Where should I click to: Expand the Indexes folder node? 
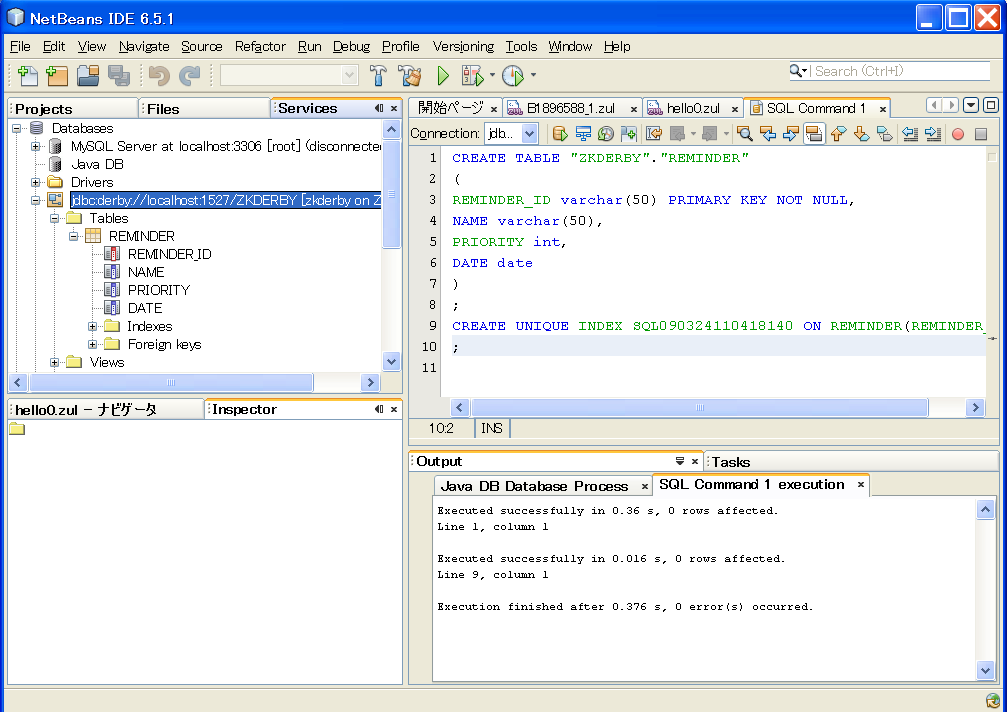(x=92, y=326)
